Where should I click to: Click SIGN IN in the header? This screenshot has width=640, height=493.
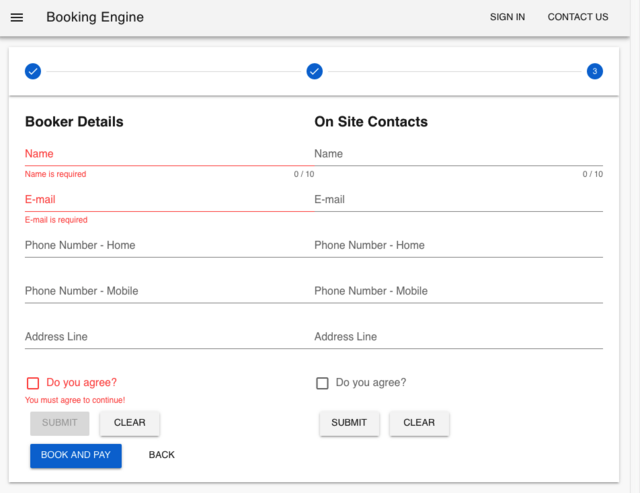click(x=507, y=17)
